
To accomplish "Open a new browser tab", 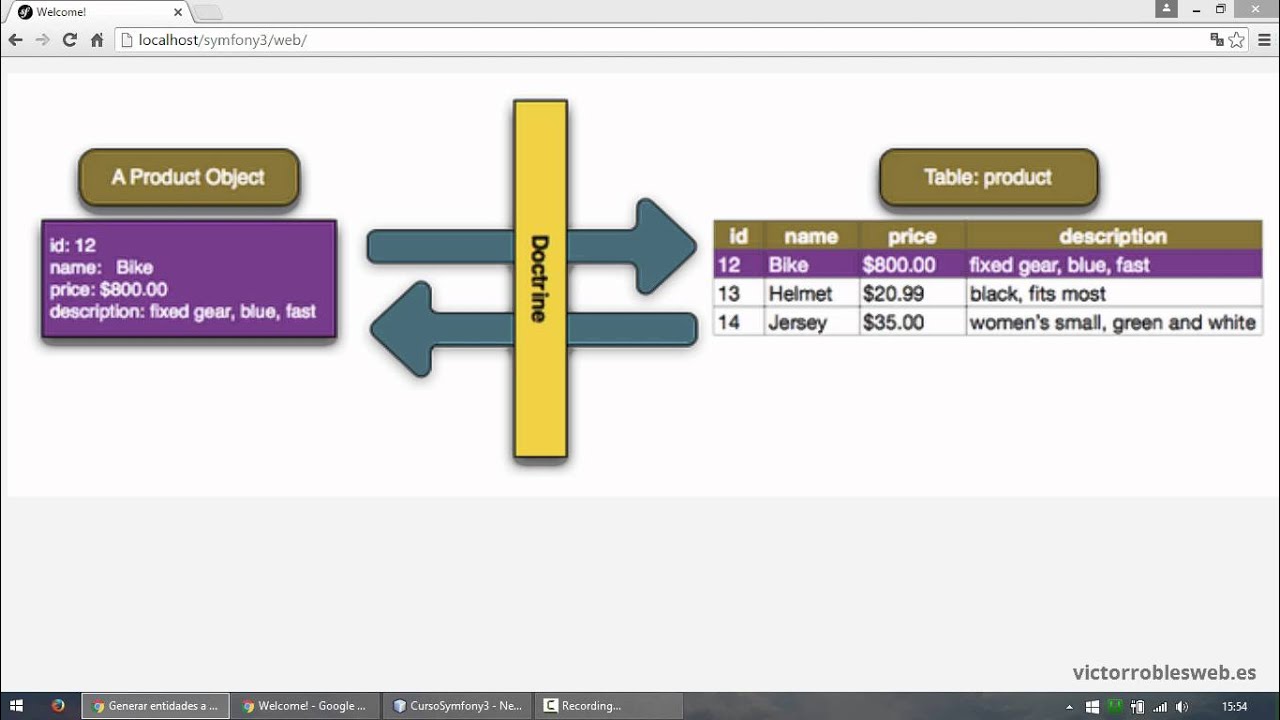I will point(207,12).
